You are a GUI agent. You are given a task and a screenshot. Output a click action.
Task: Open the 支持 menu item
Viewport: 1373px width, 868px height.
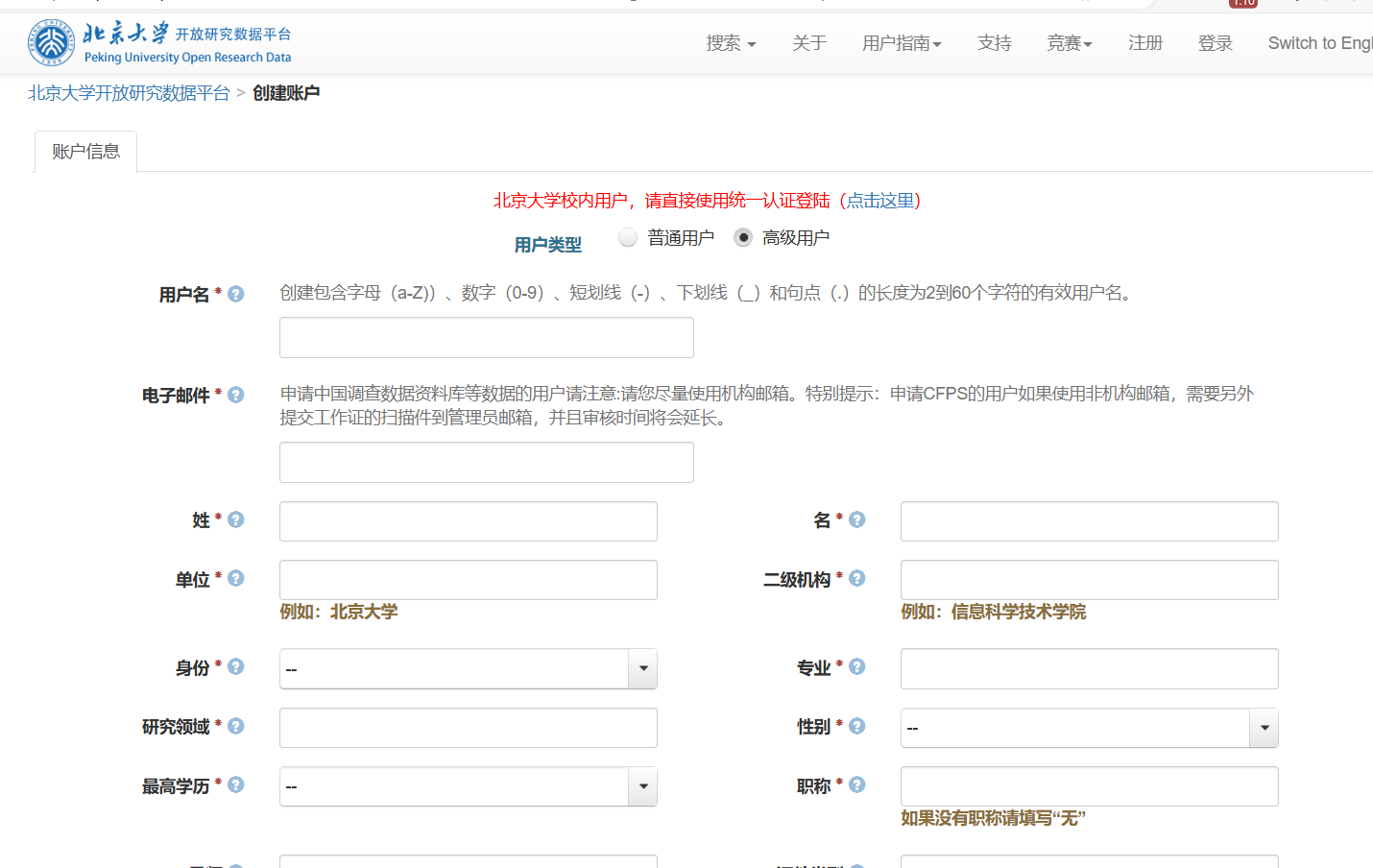click(x=995, y=43)
